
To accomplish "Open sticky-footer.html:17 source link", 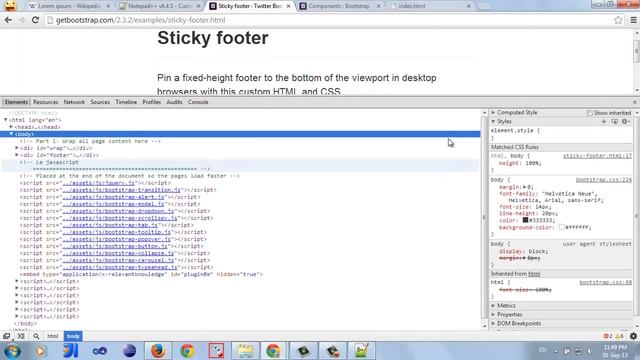I will point(597,156).
